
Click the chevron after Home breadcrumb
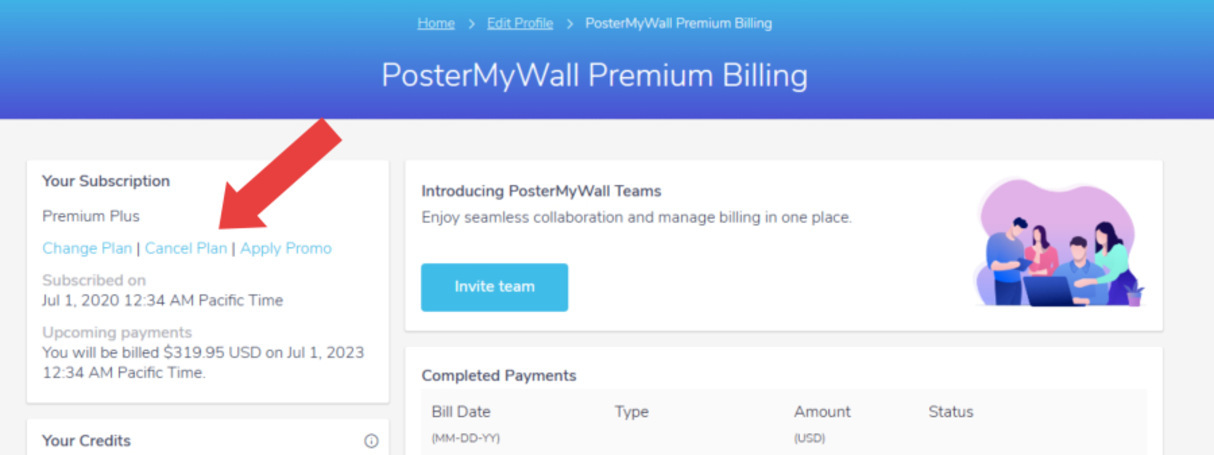(471, 23)
